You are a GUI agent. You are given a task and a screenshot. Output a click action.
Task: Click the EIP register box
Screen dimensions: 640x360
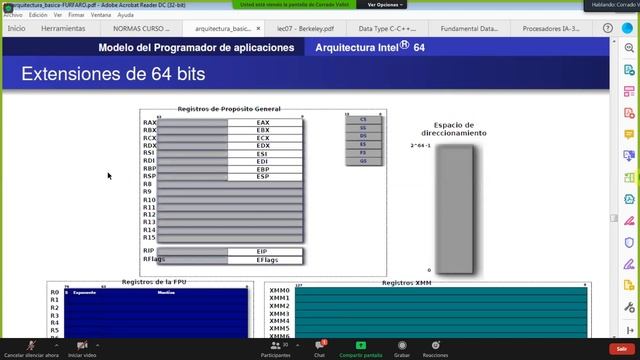265,251
